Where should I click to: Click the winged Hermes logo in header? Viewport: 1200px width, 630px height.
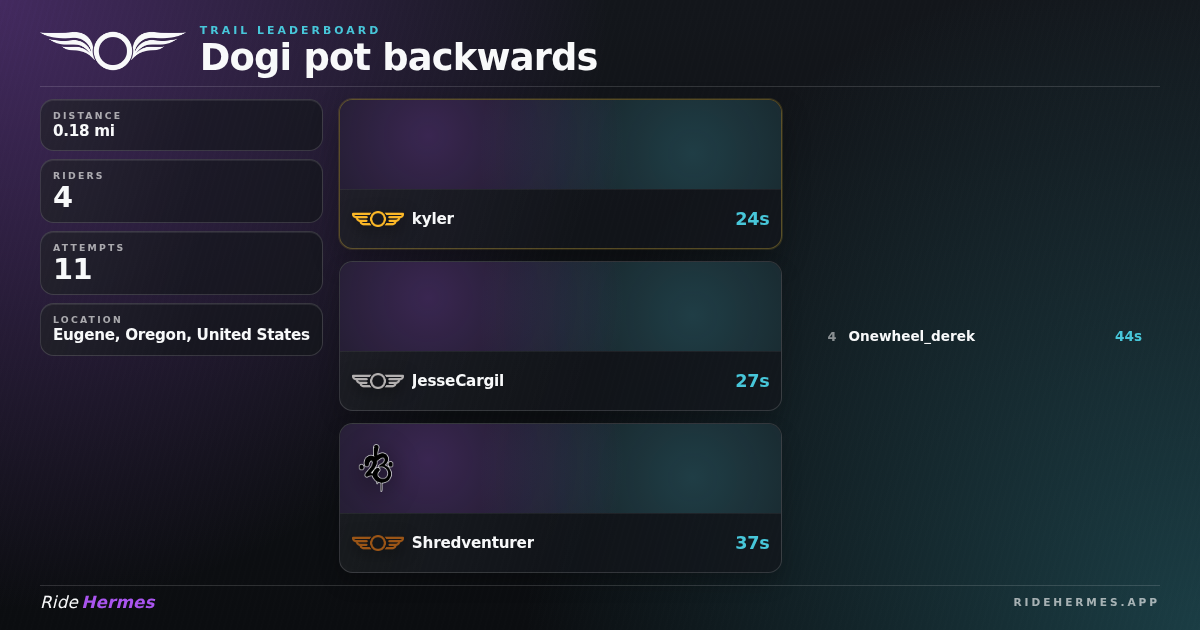113,50
